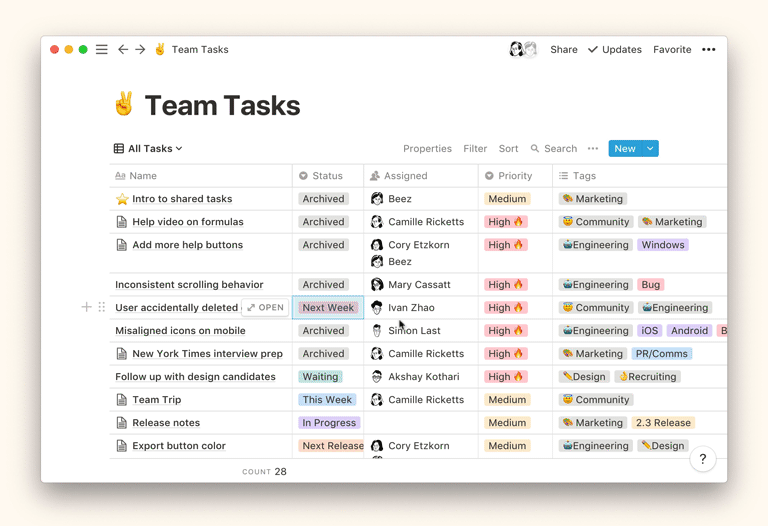Open the sidebar hamburger menu
768x526 pixels.
tap(102, 49)
